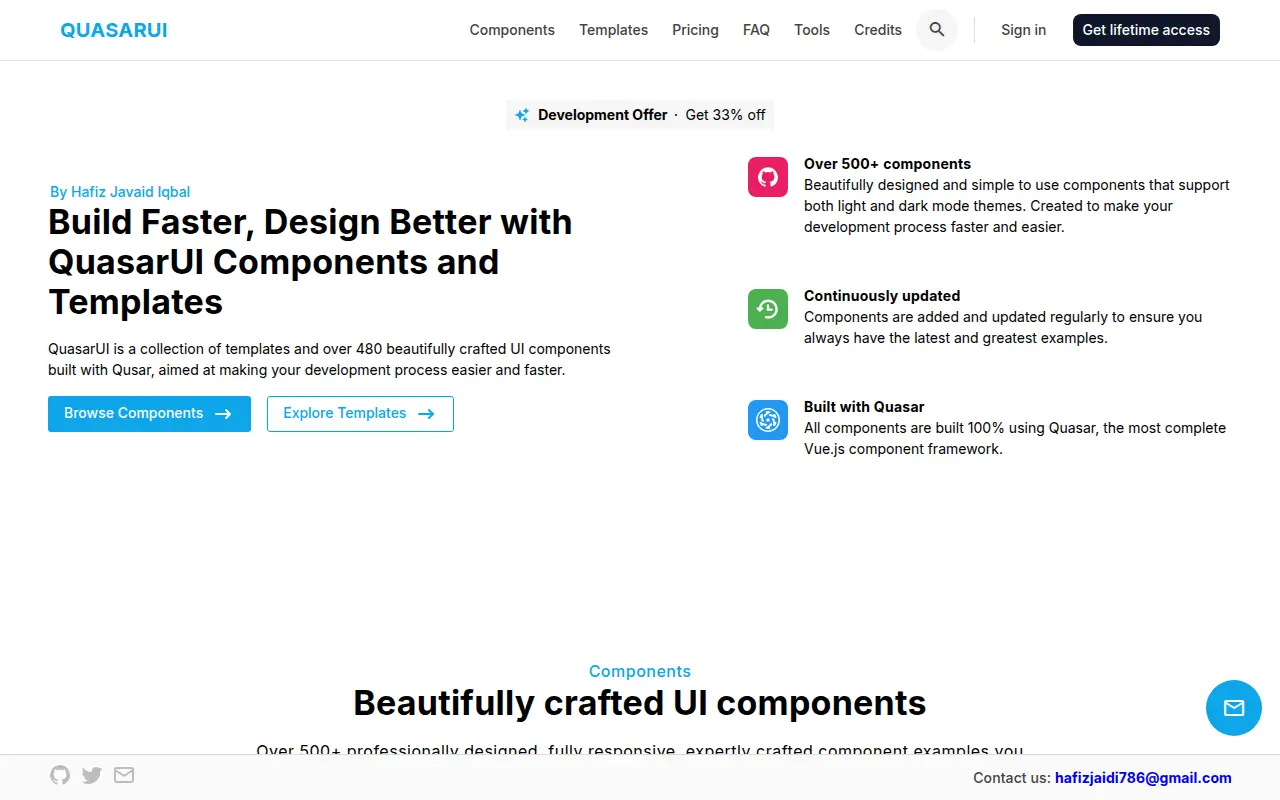Open the Pricing page link
1280x800 pixels.
(x=695, y=30)
